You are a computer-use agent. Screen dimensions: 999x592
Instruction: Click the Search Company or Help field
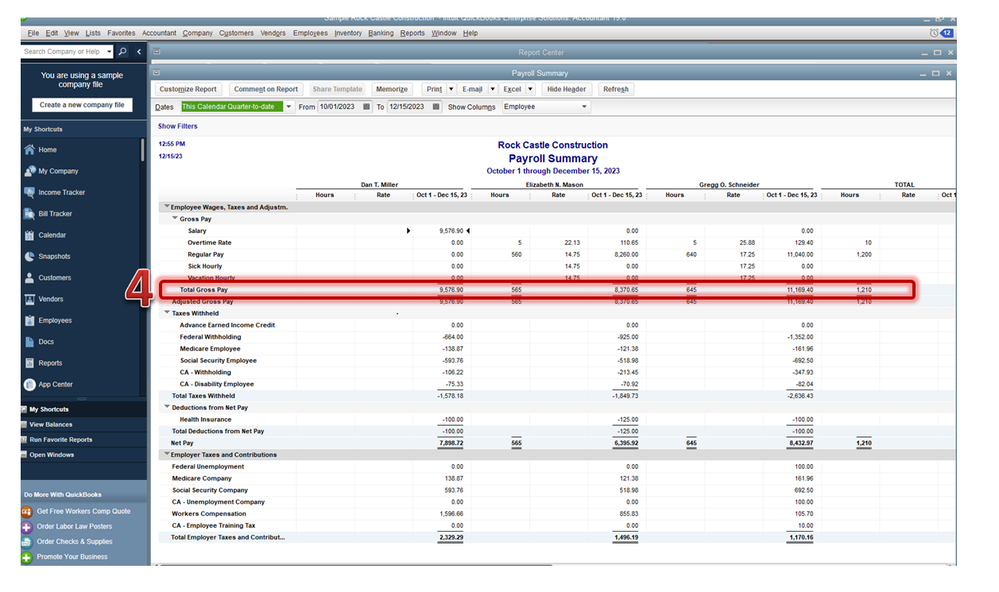[63, 52]
